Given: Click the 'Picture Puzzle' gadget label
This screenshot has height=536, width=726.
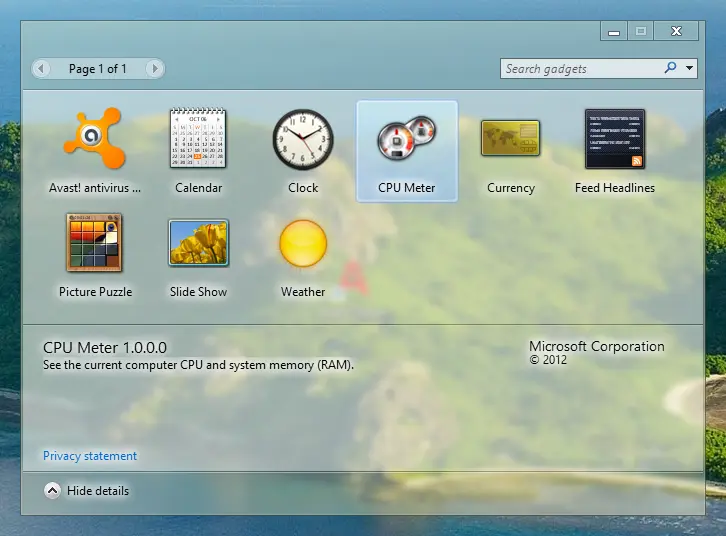Looking at the screenshot, I should click(95, 292).
